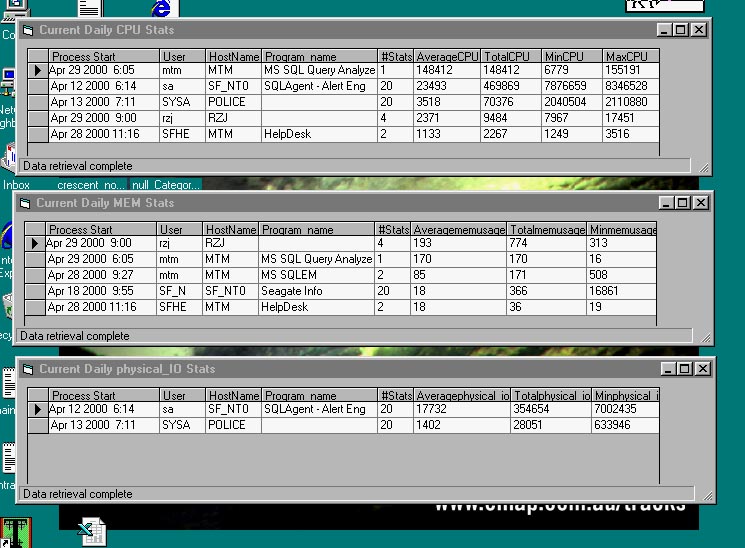Click the MinCPU column header
The image size is (745, 548).
pyautogui.click(x=572, y=56)
